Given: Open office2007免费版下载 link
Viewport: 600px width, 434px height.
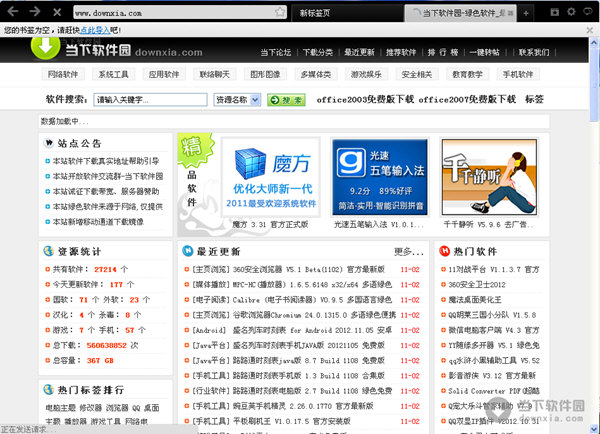Looking at the screenshot, I should (x=467, y=100).
